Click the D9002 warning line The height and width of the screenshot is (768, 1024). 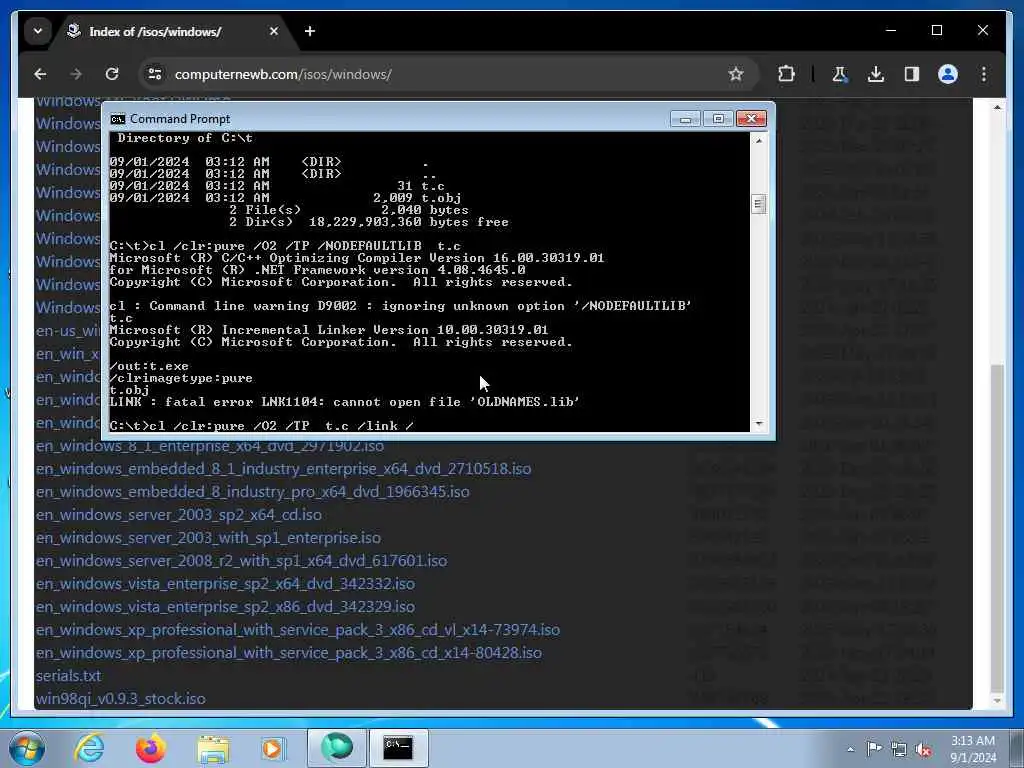coord(400,306)
